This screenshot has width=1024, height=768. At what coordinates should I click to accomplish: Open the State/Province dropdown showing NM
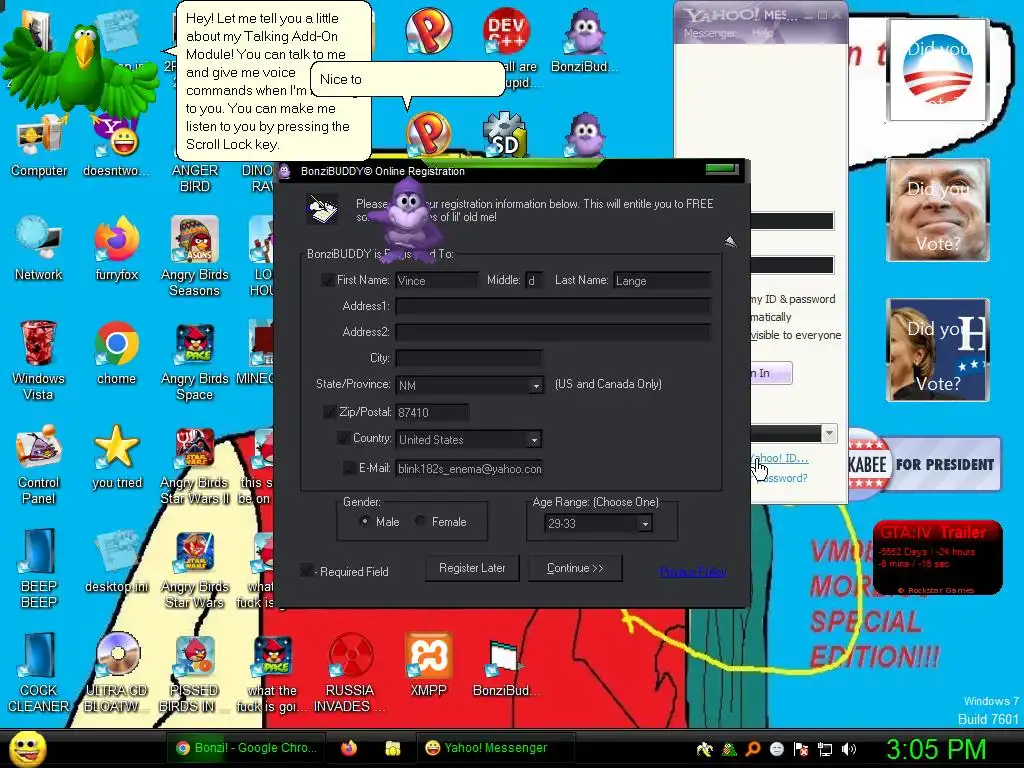point(536,385)
